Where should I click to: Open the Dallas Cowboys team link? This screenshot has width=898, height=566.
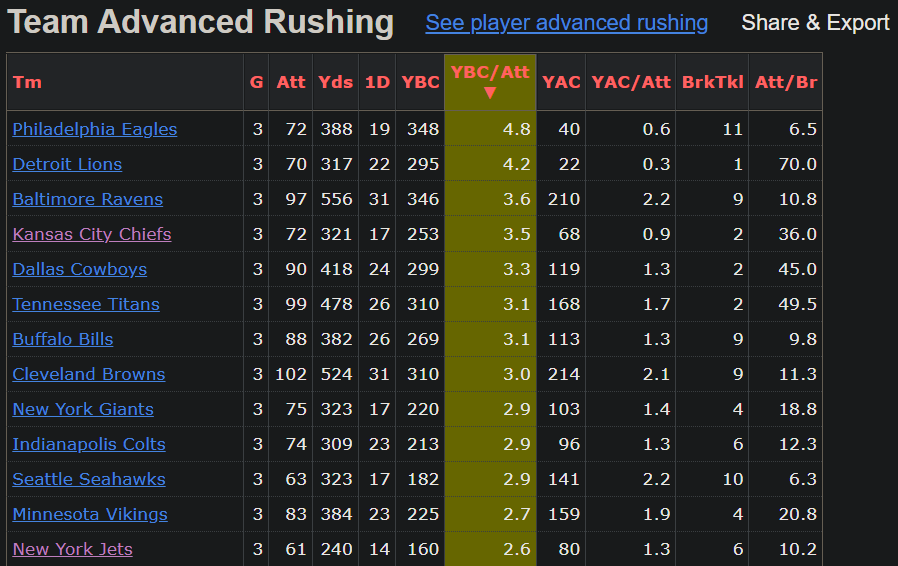pyautogui.click(x=80, y=269)
